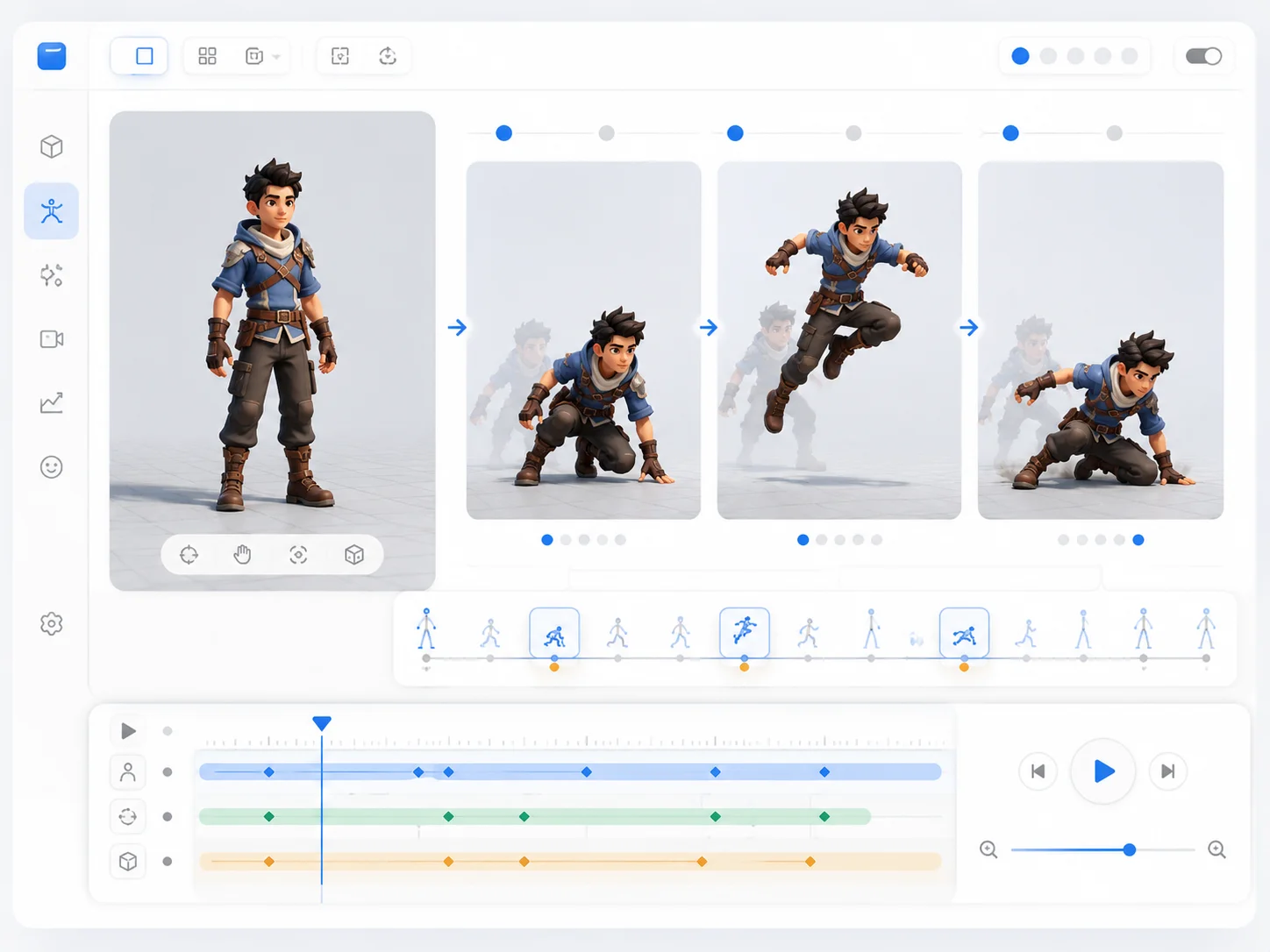Screen dimensions: 1270x952
Task: Click first keyframe diamond on green track
Action: (x=269, y=817)
